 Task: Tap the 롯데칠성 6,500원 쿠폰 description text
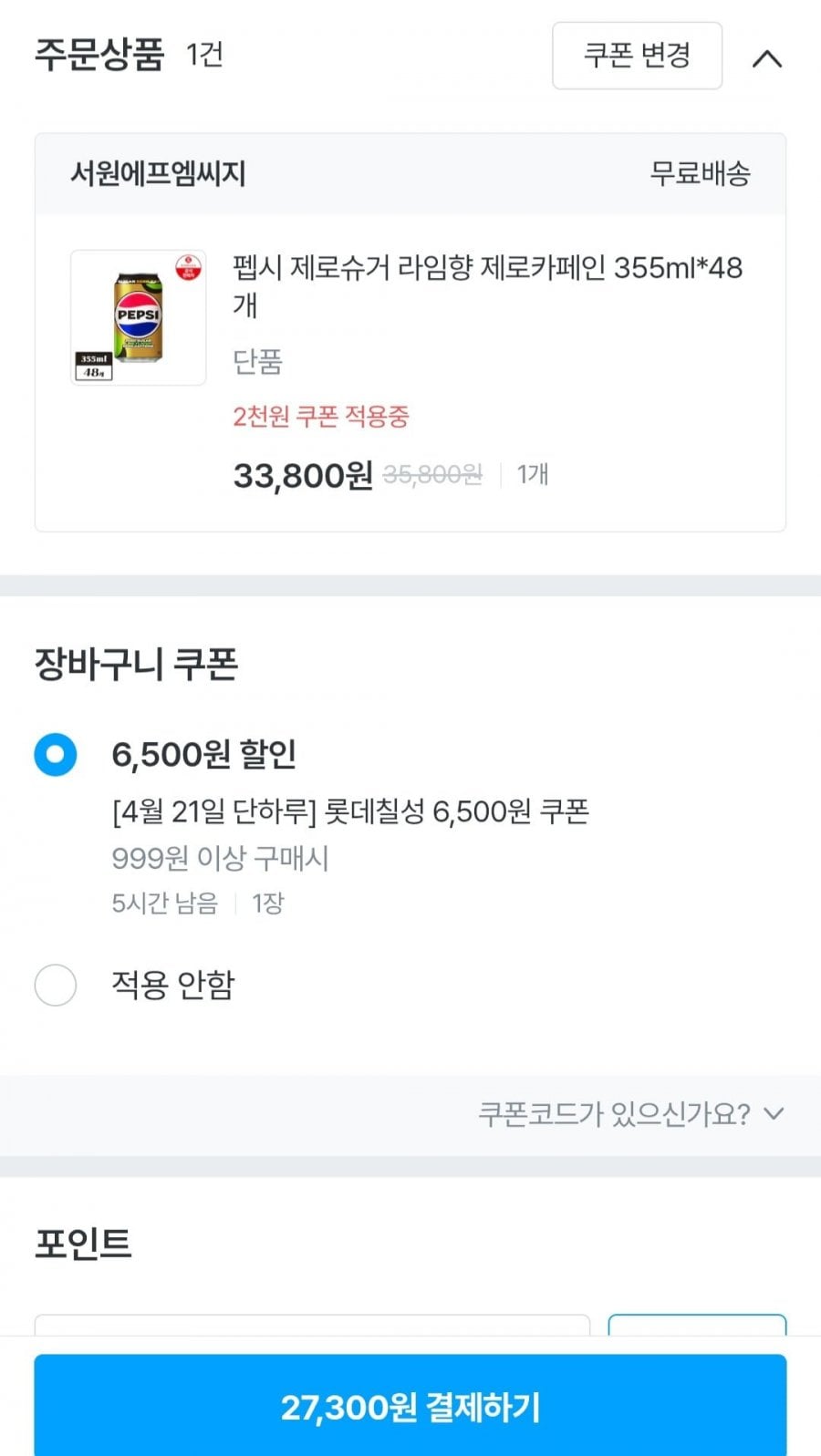coord(350,811)
